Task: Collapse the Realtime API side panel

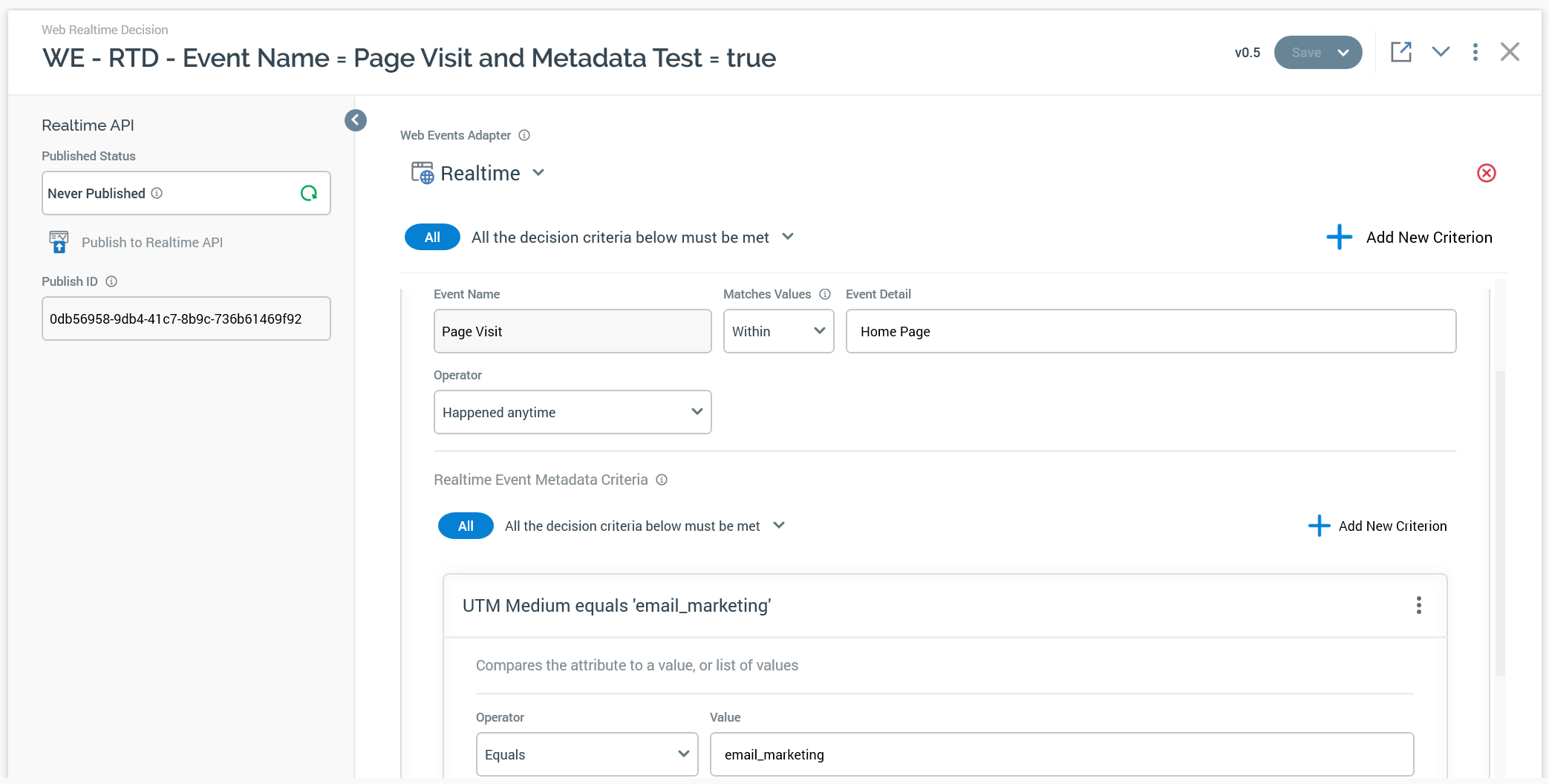Action: (356, 120)
